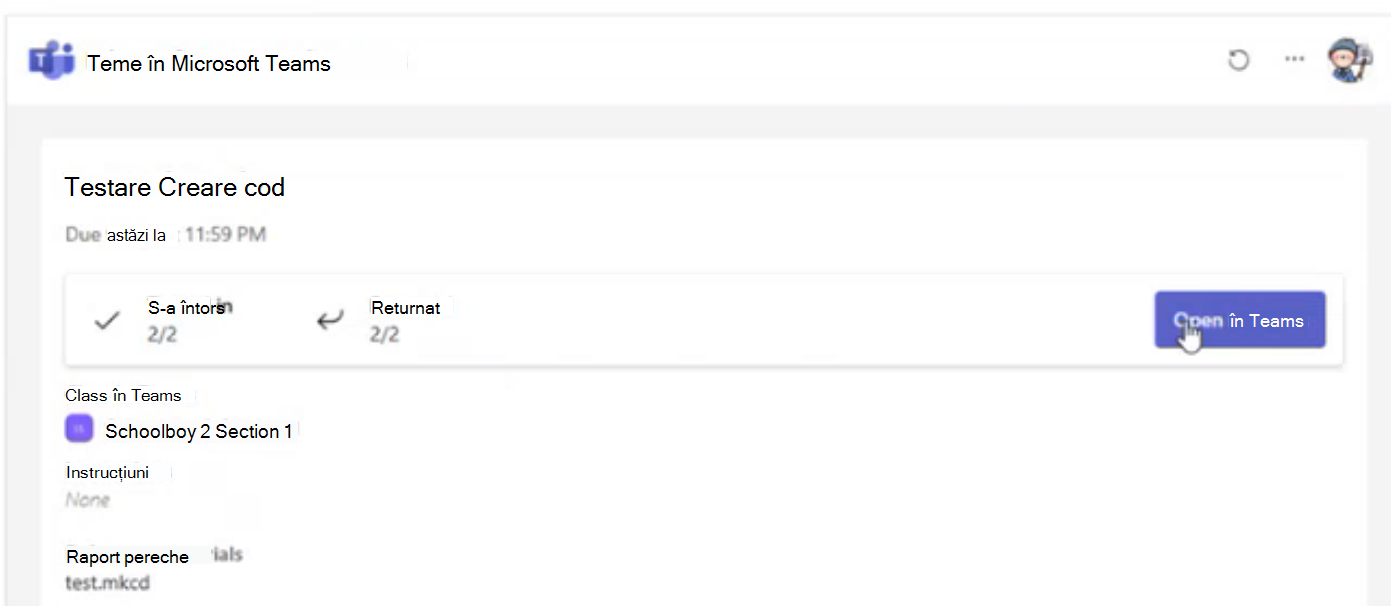
Task: Click the Raport pereche label
Action: (127, 557)
